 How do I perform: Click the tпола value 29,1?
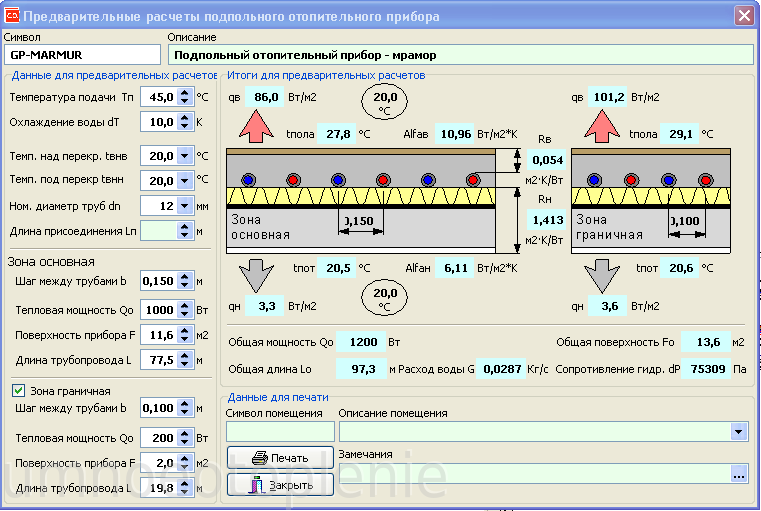679,134
